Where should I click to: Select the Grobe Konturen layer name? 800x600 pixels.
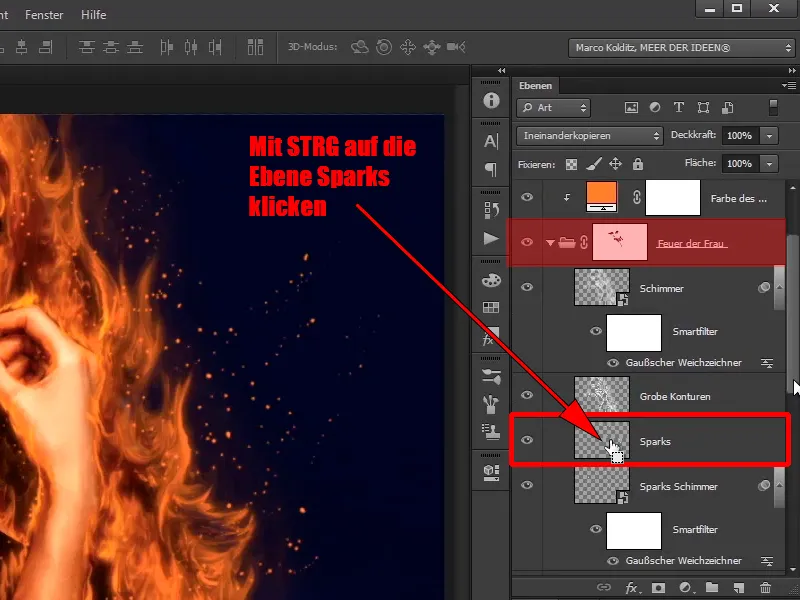click(675, 396)
